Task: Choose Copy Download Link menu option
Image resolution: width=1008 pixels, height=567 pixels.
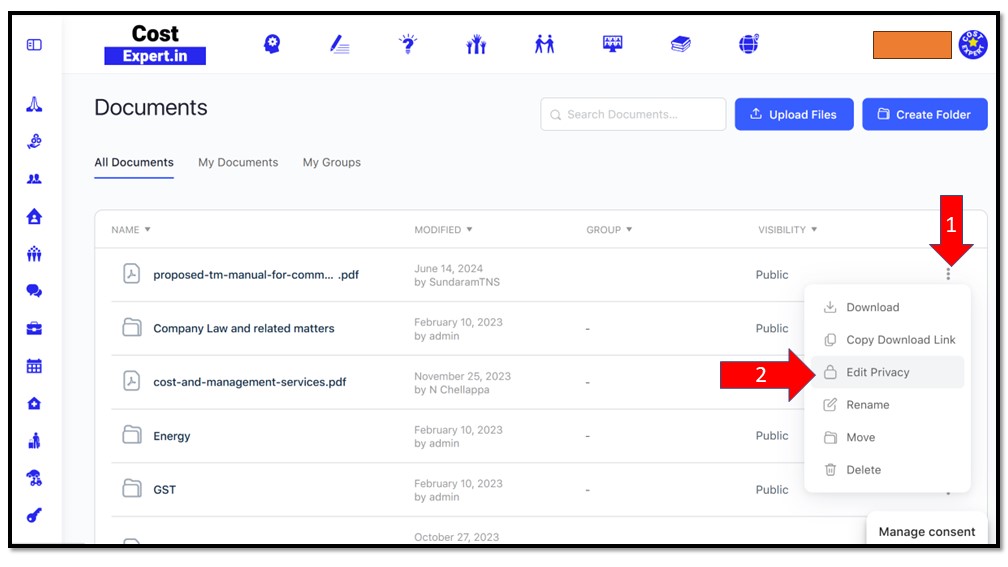Action: pyautogui.click(x=900, y=340)
